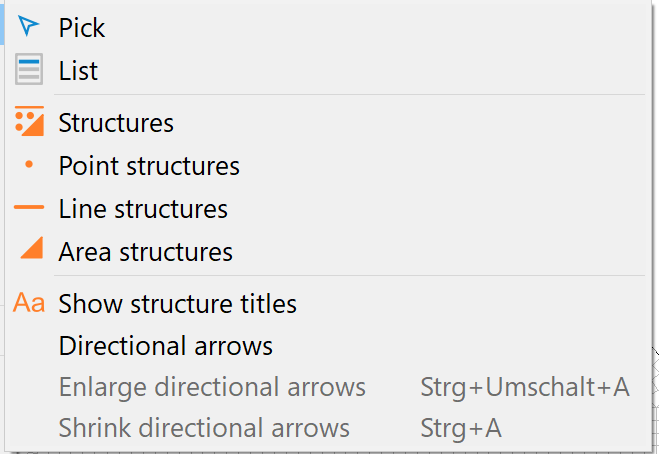Click the hatched canvas right of menu

click(x=656, y=399)
